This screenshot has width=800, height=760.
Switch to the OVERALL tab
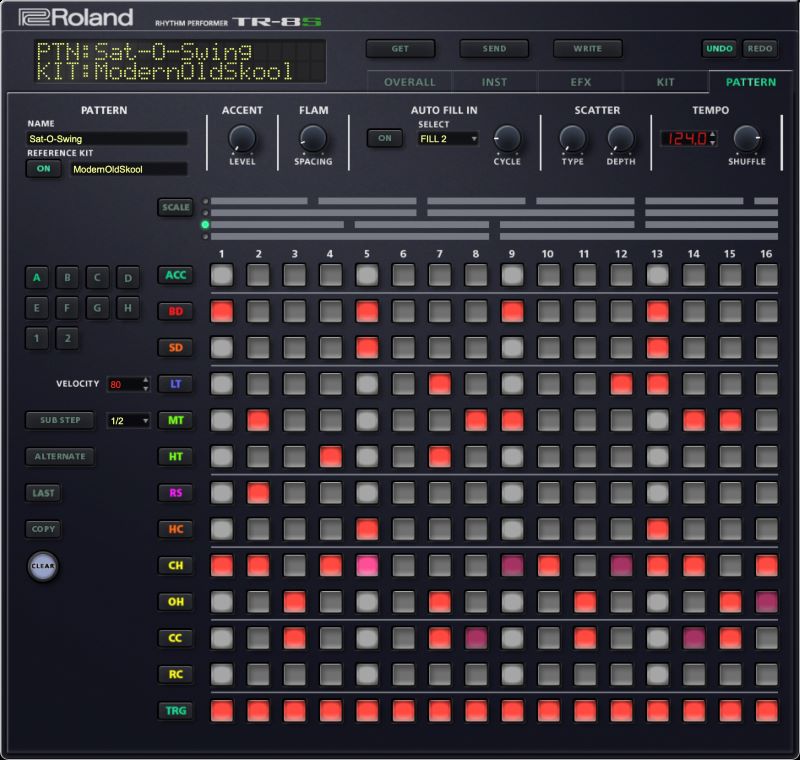[x=410, y=82]
